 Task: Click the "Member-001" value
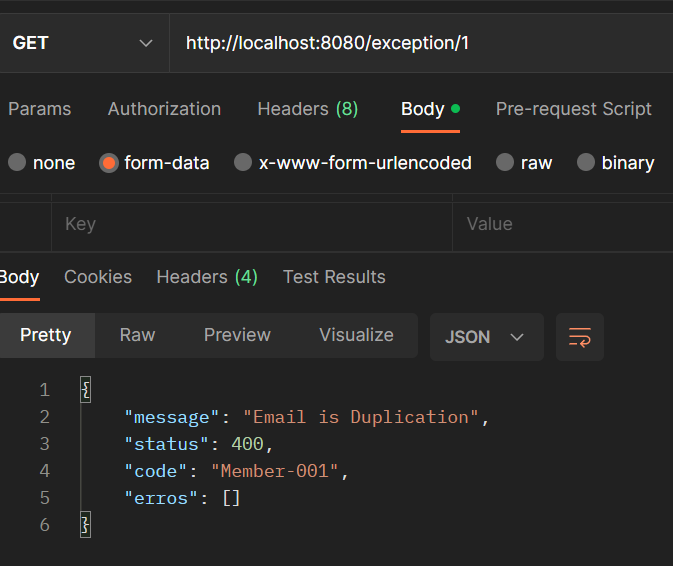[x=275, y=471]
